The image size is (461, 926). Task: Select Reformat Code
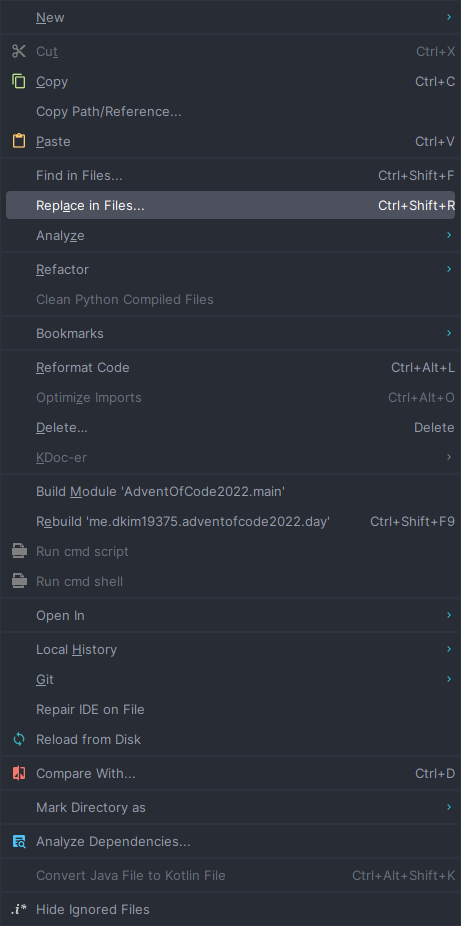(230, 367)
